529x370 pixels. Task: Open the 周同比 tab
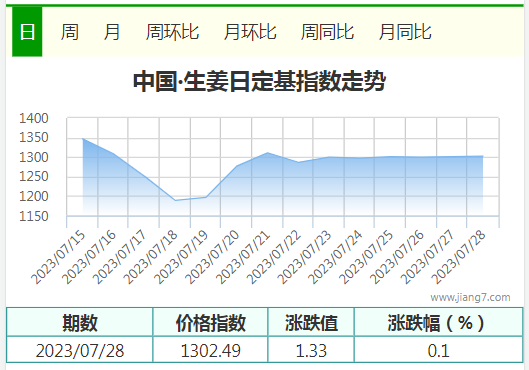(x=327, y=32)
